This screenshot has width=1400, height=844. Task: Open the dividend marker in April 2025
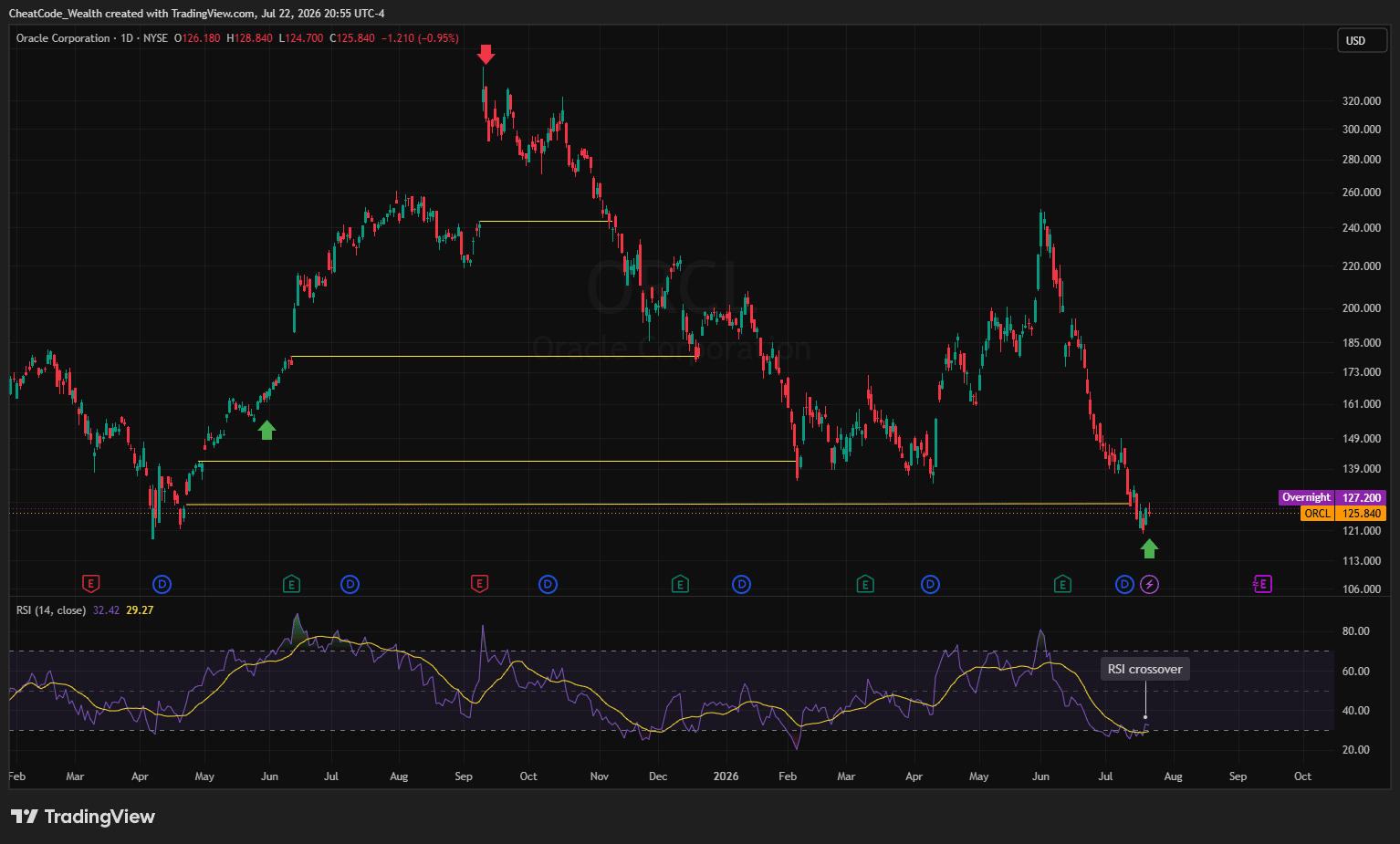(x=162, y=584)
